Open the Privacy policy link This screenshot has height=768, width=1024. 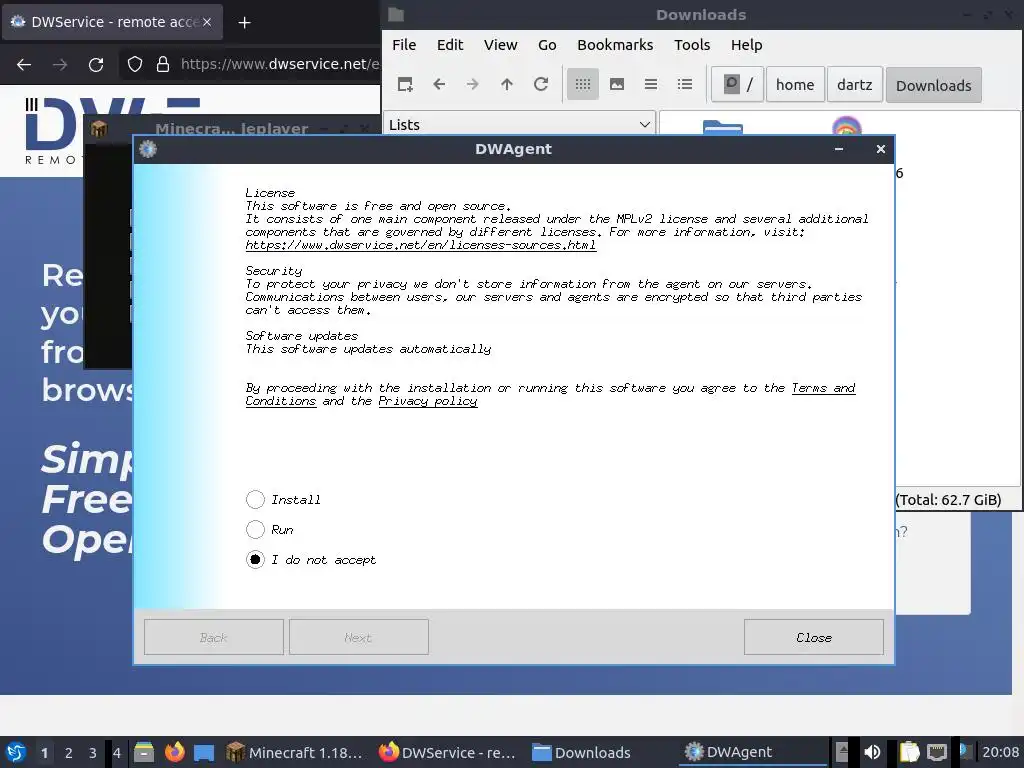pyautogui.click(x=428, y=401)
